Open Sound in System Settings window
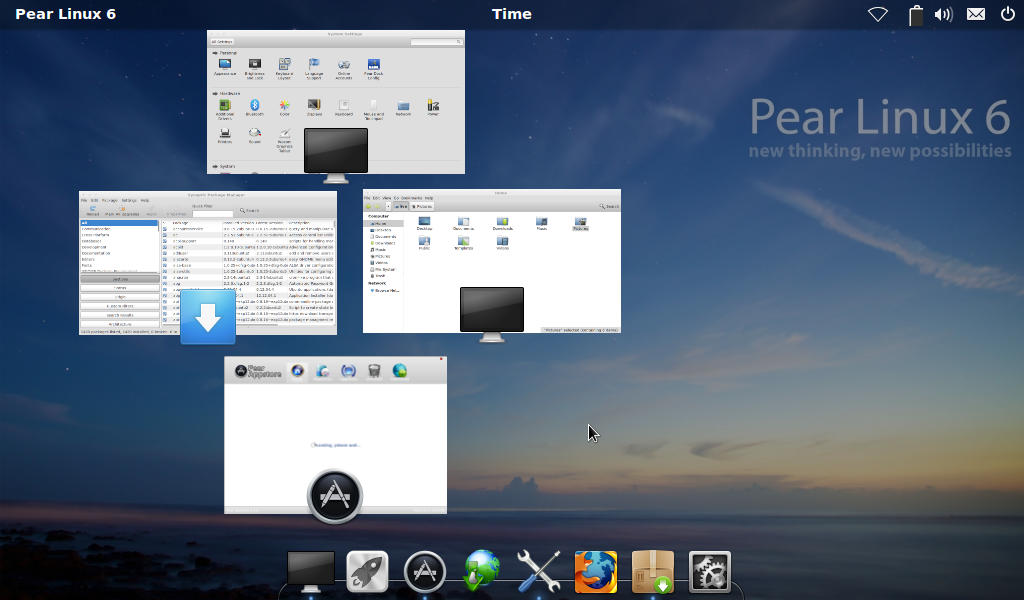Screen dimensions: 1024x600 tap(255, 136)
